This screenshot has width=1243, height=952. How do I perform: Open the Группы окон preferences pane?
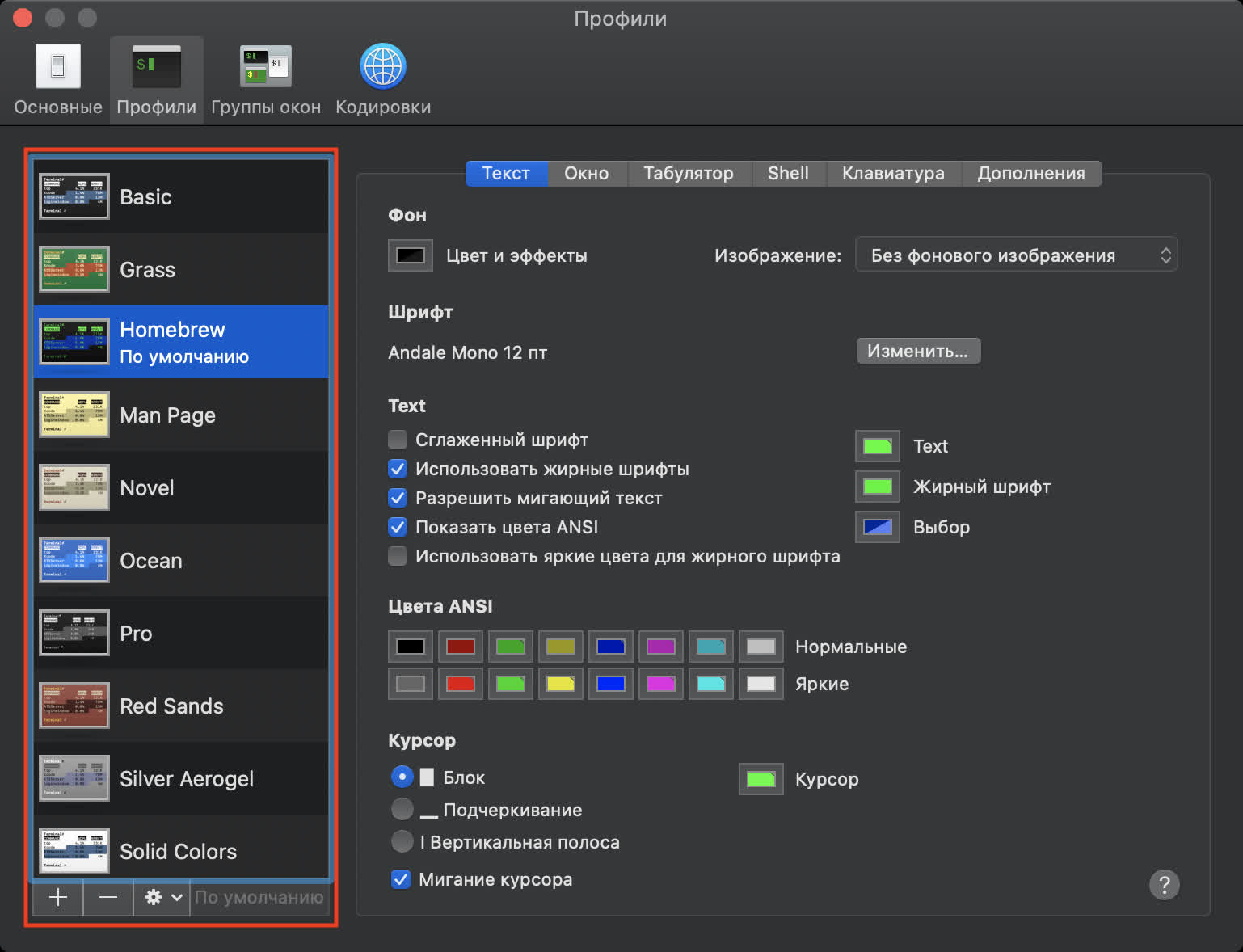click(x=266, y=79)
